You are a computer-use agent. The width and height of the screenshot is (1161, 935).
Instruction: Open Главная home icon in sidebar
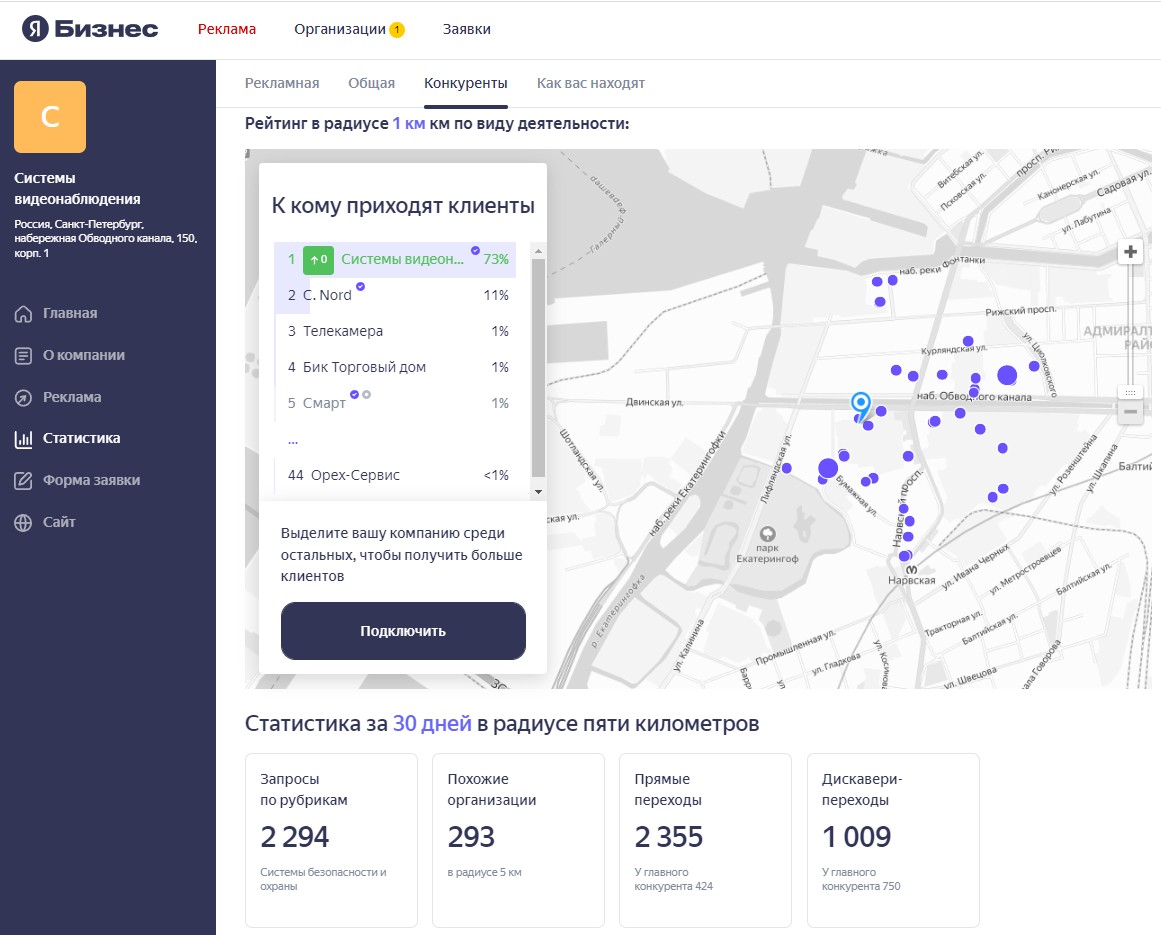click(x=24, y=314)
